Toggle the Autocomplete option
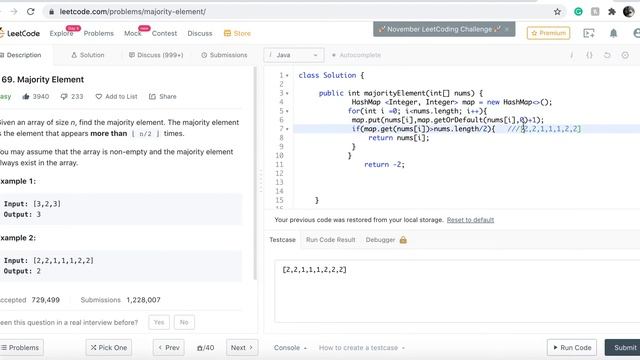Image resolution: width=640 pixels, height=360 pixels. point(356,55)
